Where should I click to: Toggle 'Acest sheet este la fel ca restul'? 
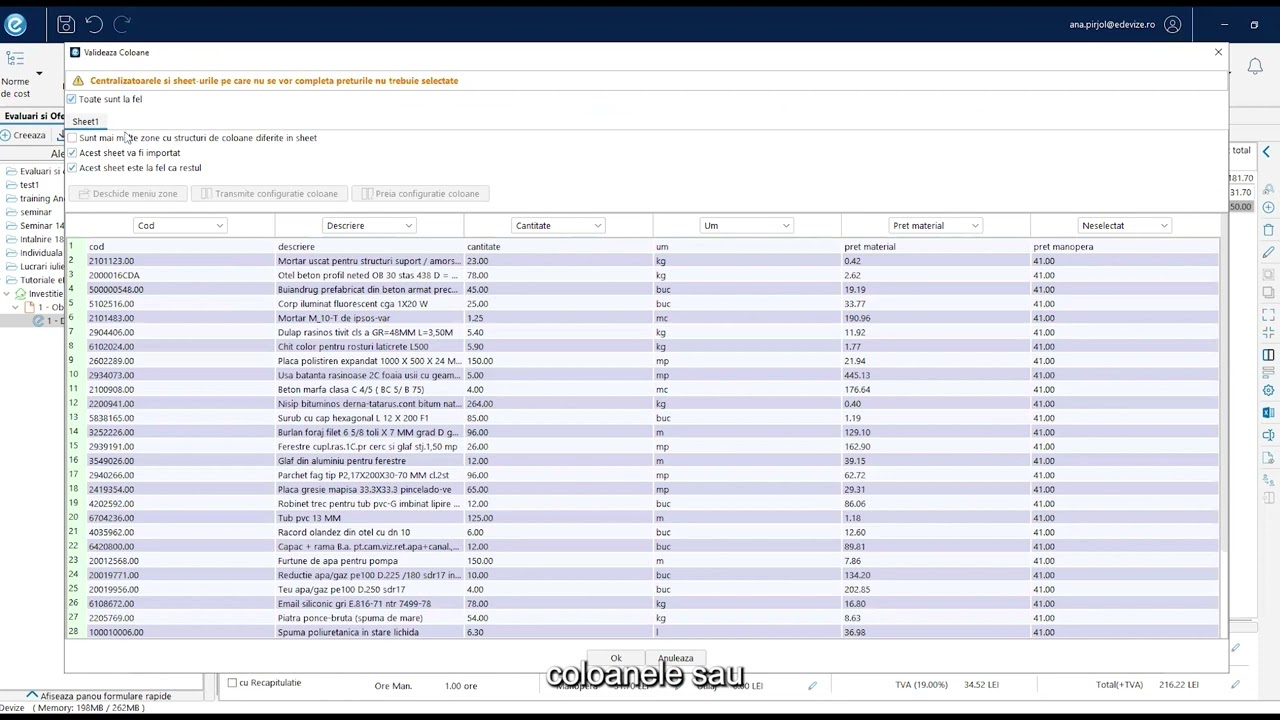[x=72, y=168]
